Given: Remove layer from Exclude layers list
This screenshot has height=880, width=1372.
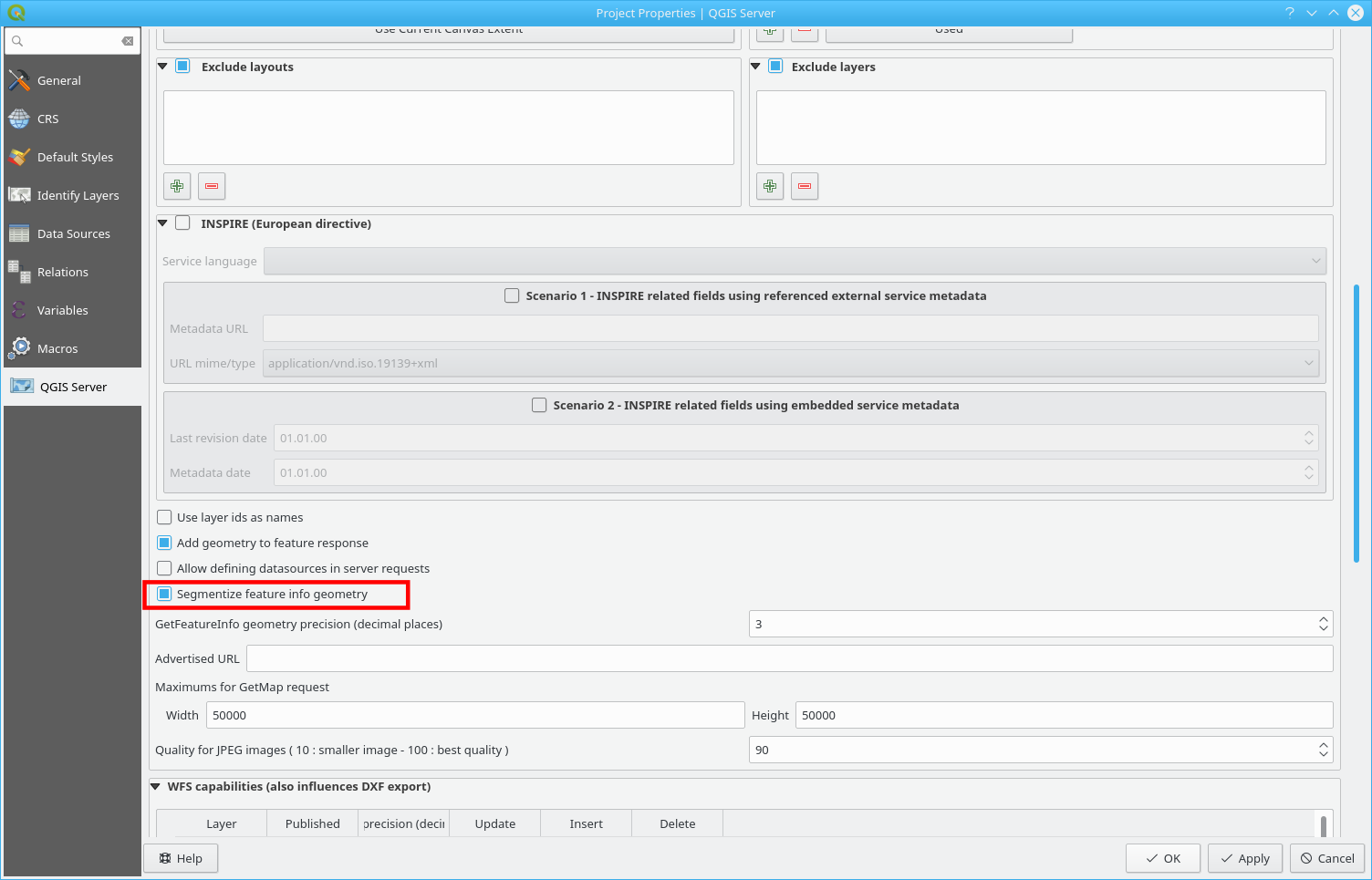Looking at the screenshot, I should [x=805, y=186].
